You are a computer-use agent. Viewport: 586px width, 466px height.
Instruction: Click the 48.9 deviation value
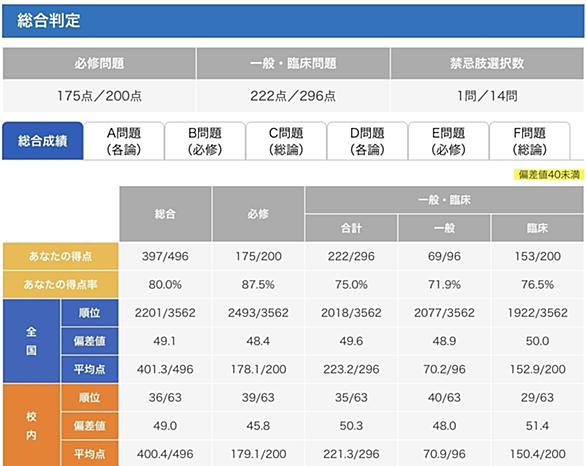coord(444,341)
